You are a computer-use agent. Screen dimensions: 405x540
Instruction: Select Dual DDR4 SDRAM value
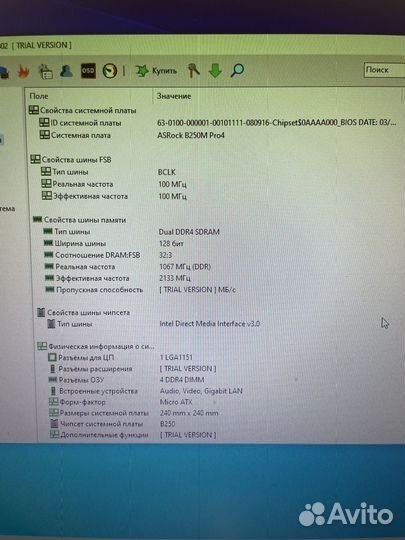pyautogui.click(x=189, y=232)
